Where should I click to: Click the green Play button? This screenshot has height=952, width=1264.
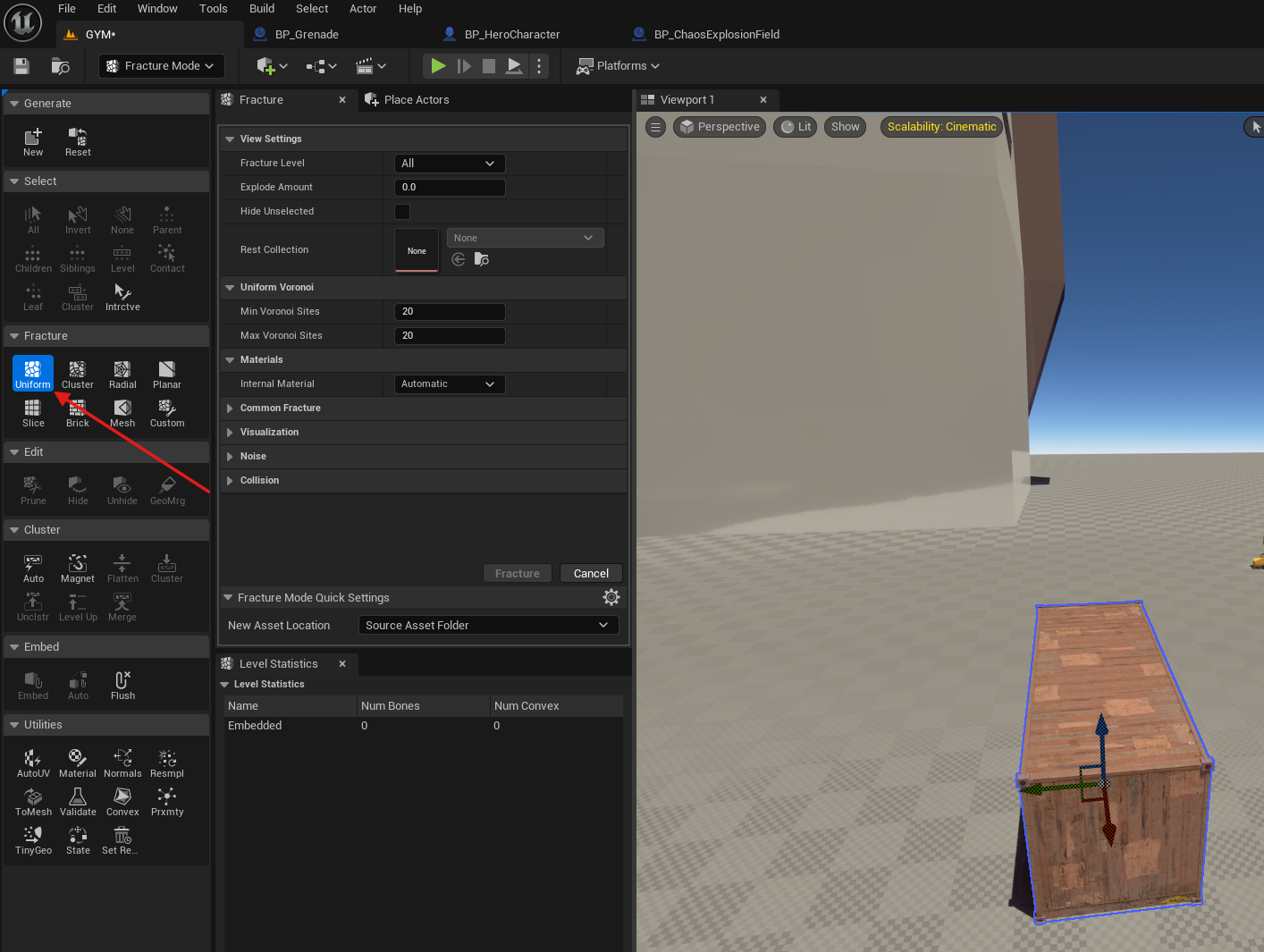coord(438,66)
